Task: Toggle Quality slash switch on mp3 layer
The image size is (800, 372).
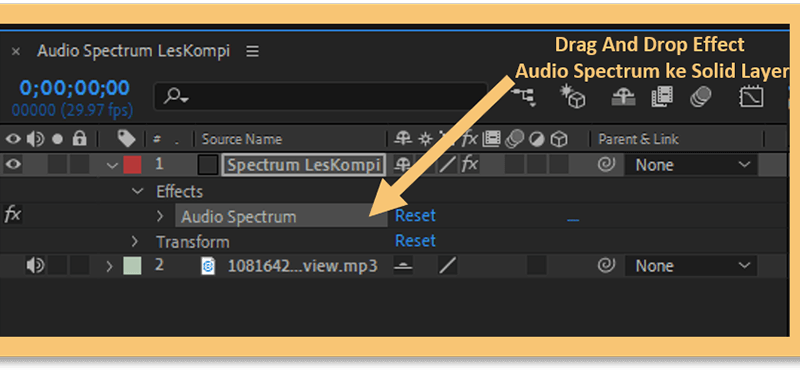Action: [448, 265]
